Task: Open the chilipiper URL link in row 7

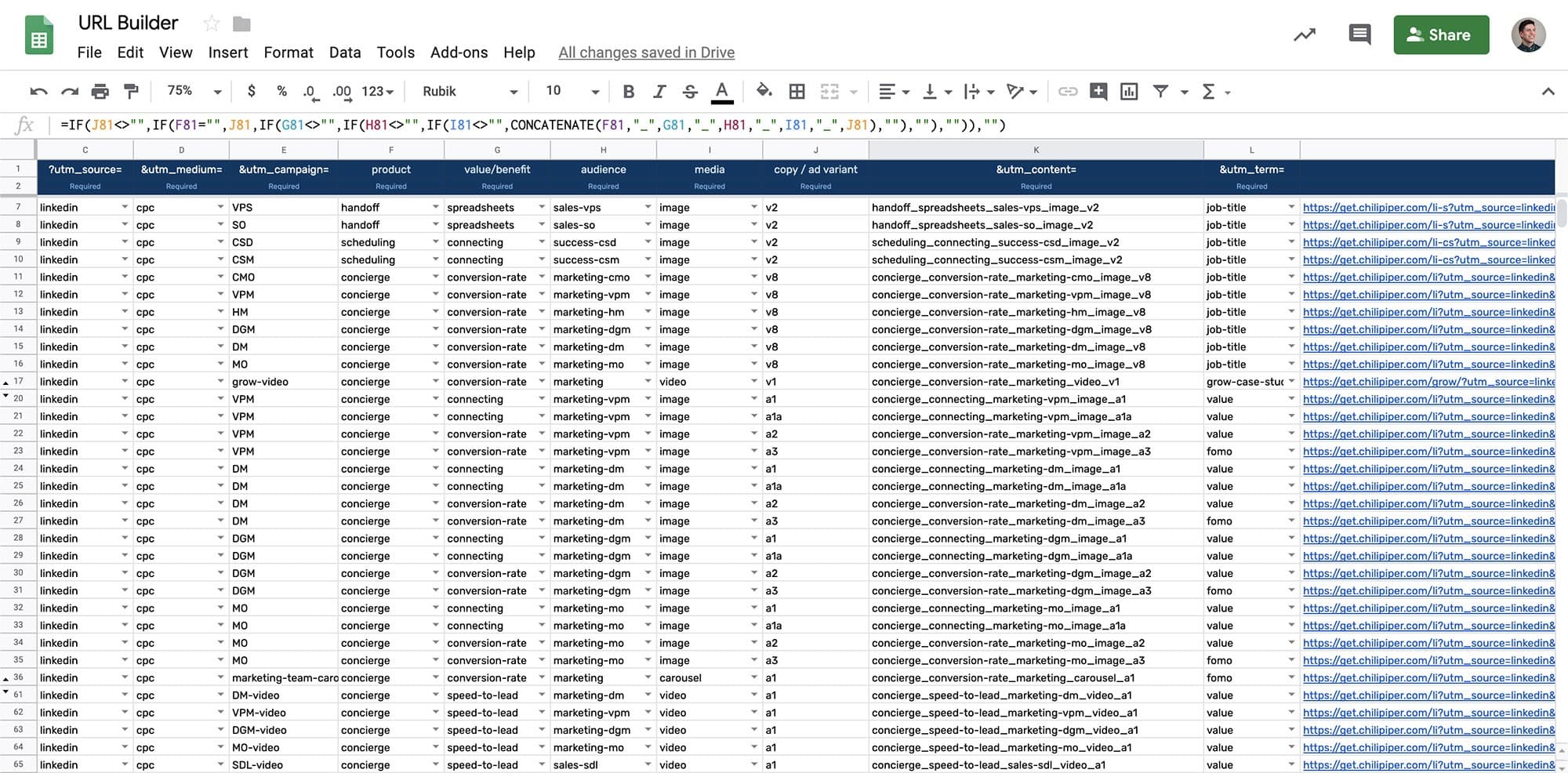Action: pos(1428,208)
